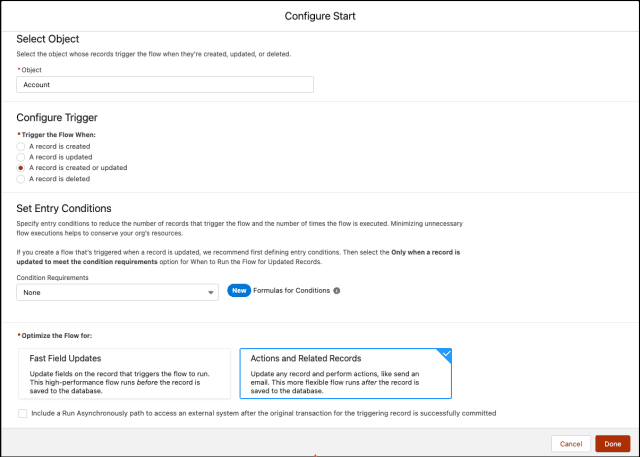
Task: Click the Set Entry Conditions heading
Action: point(64,209)
